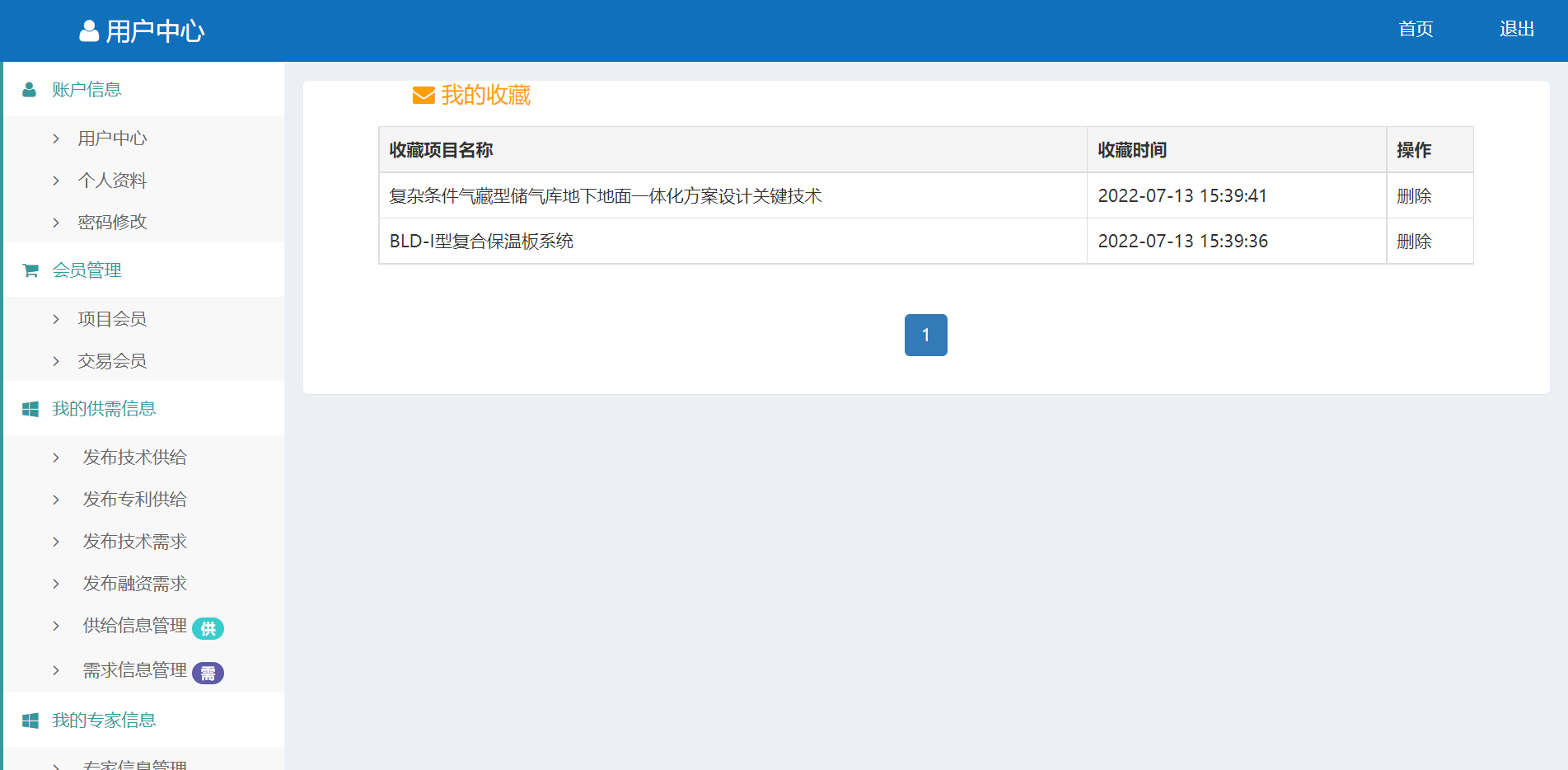Open 需求信息管理 page
The image size is (1568, 770).
134,670
